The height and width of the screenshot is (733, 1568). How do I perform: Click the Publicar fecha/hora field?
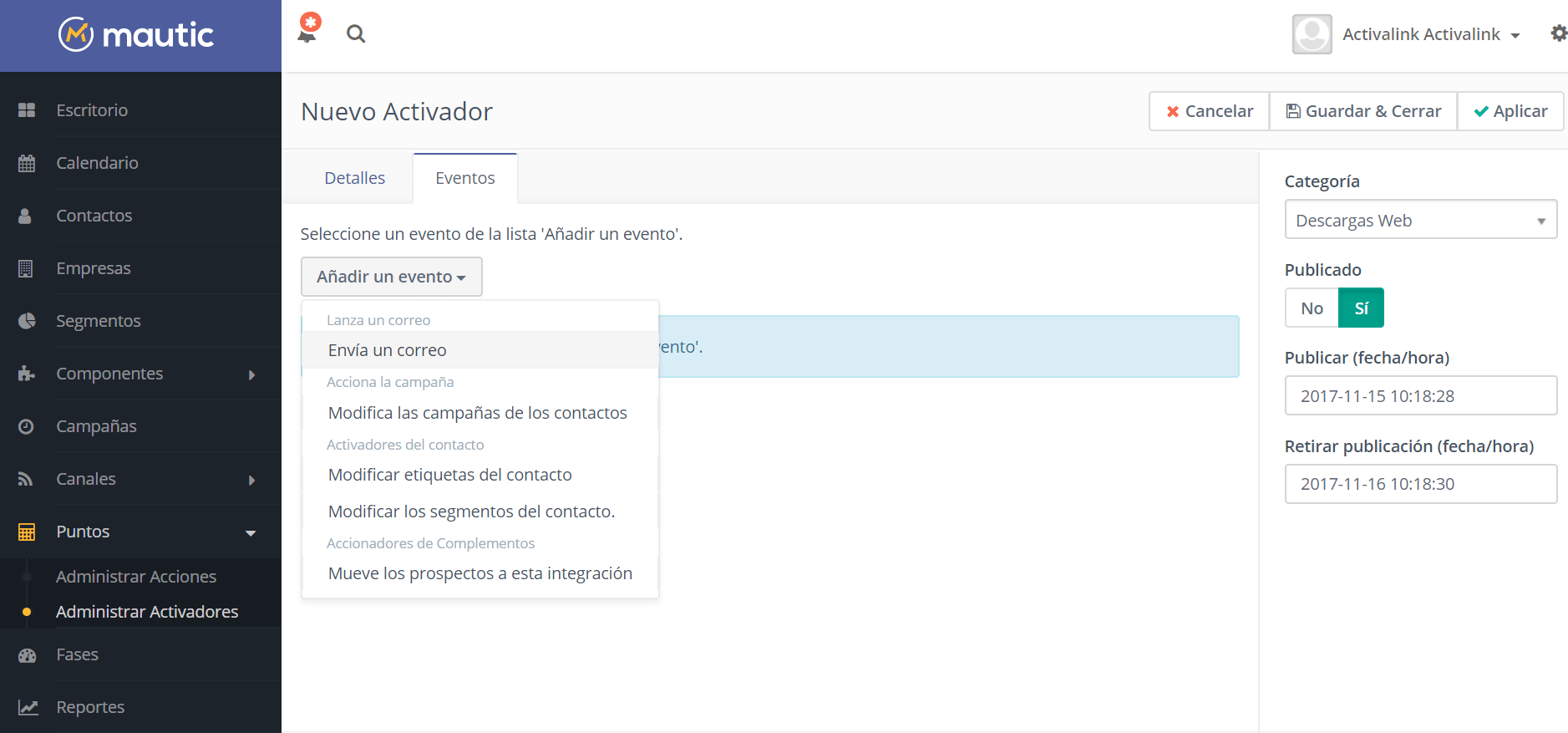(1420, 396)
